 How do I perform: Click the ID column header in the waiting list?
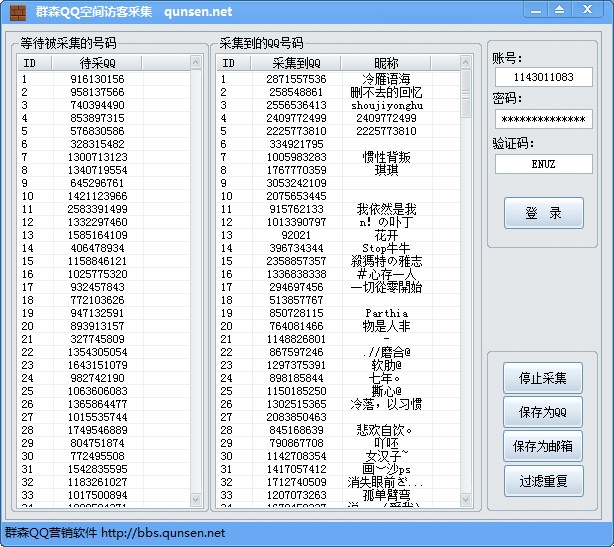pos(34,63)
